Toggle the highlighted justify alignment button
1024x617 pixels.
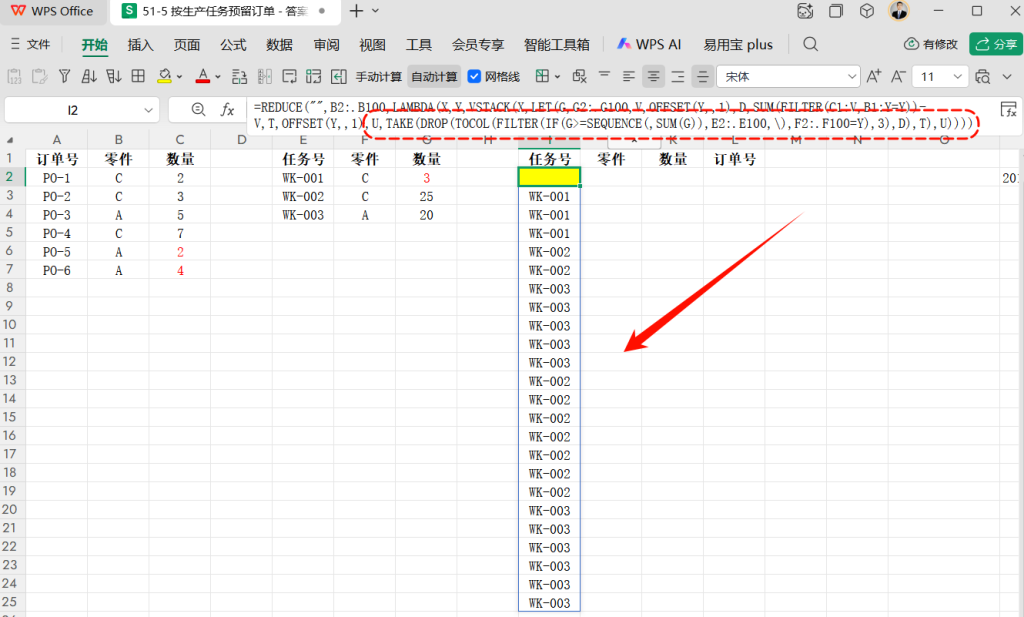coord(702,76)
